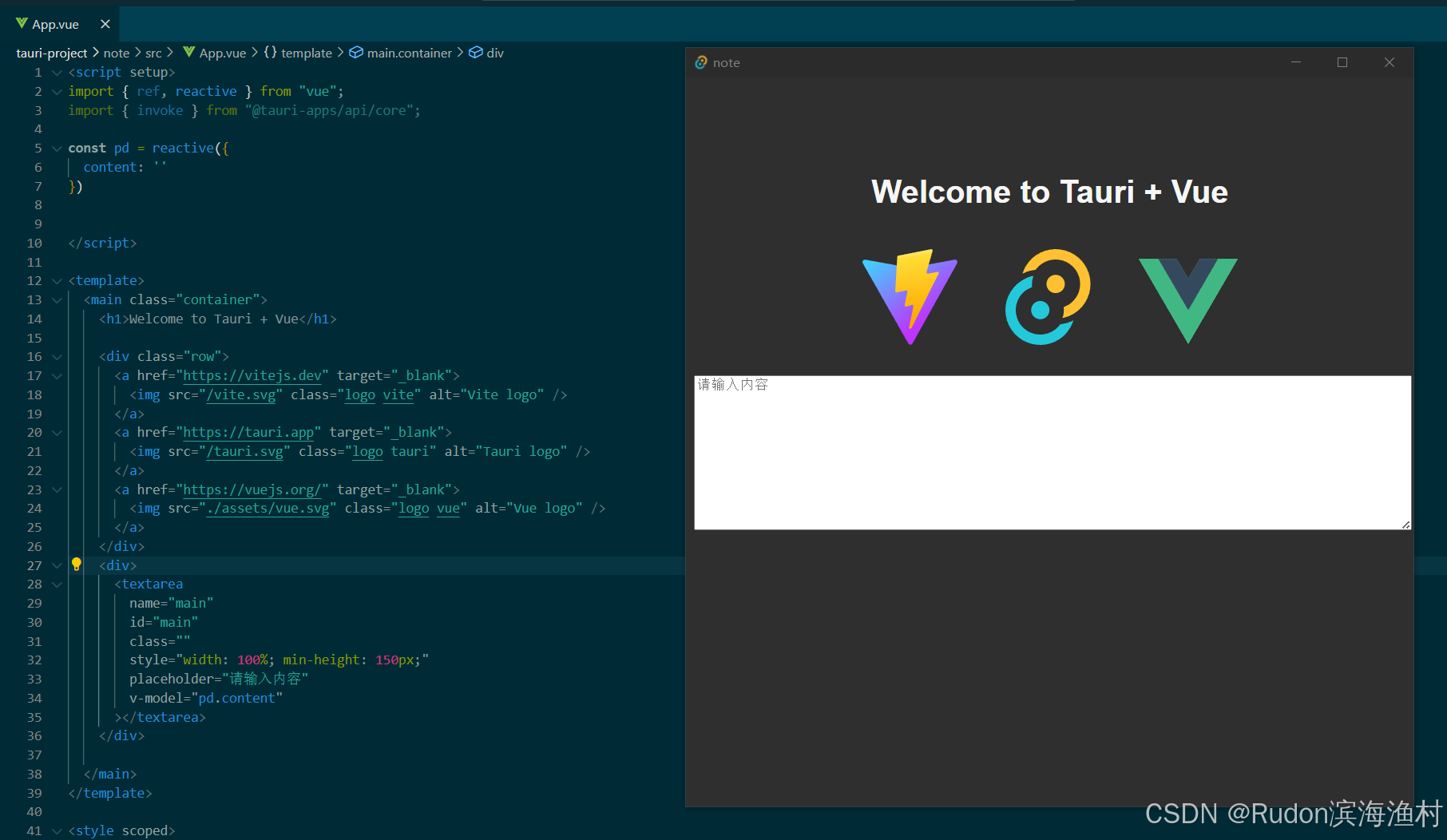Screen dimensions: 1447x840
Task: Open the App.vue breadcrumb segment
Action: [223, 53]
